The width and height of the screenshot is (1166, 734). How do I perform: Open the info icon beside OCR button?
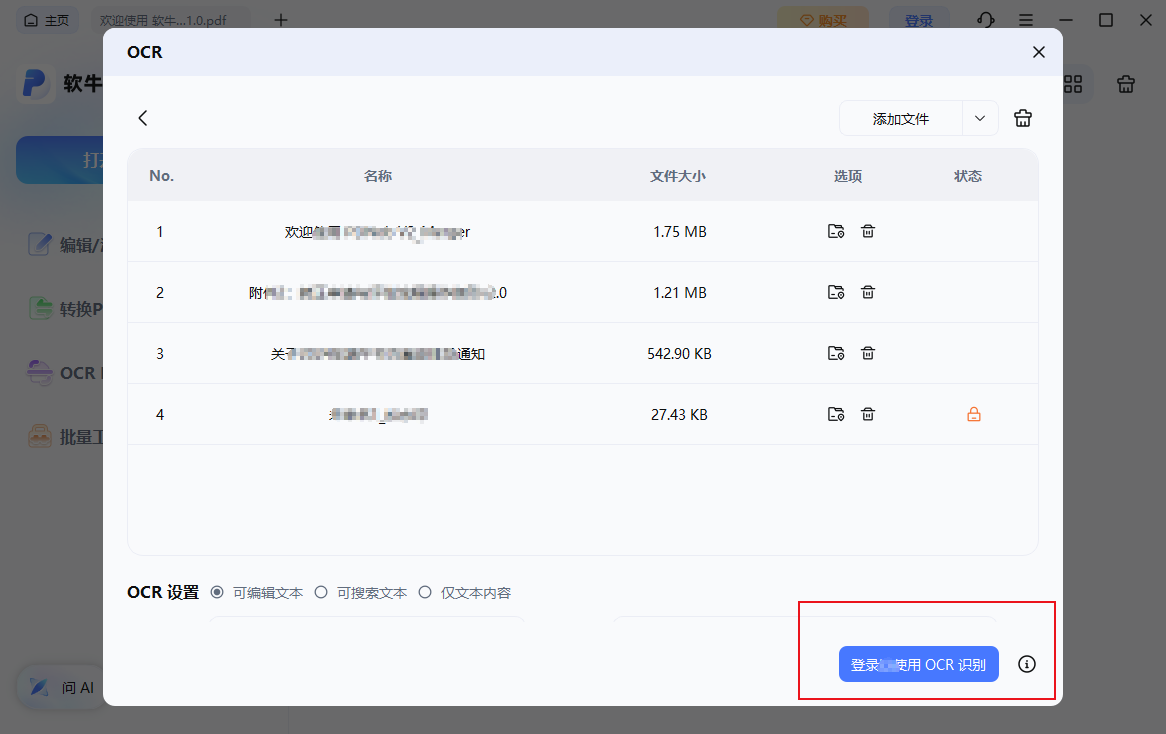coord(1027,664)
